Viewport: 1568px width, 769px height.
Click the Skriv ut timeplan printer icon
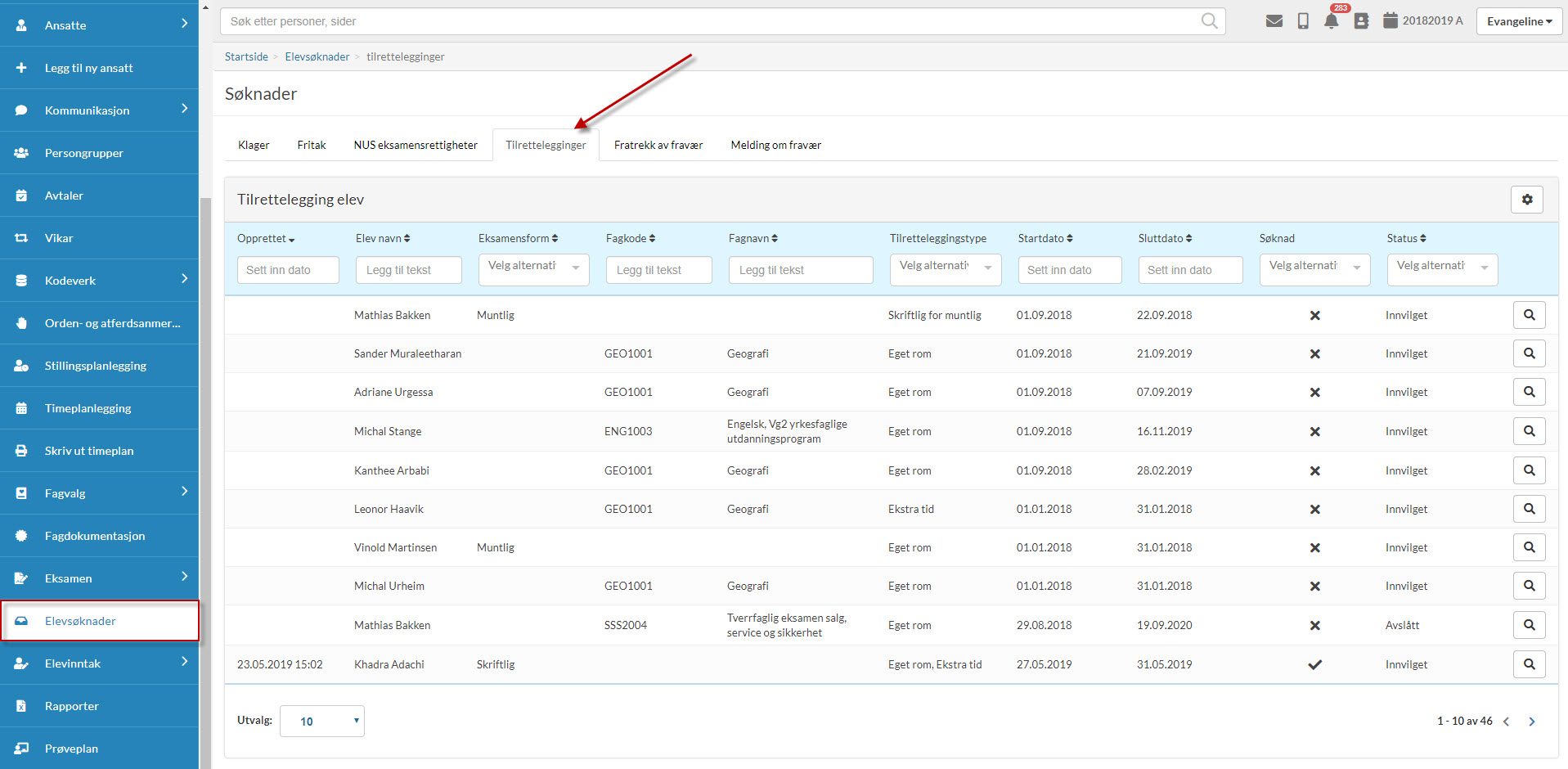pyautogui.click(x=21, y=451)
